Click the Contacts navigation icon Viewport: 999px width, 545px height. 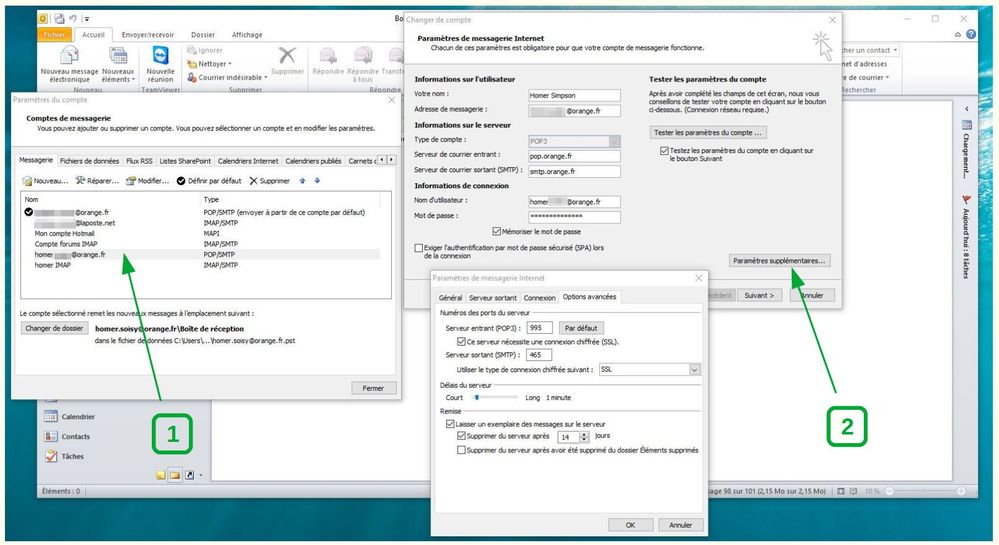tap(51, 436)
